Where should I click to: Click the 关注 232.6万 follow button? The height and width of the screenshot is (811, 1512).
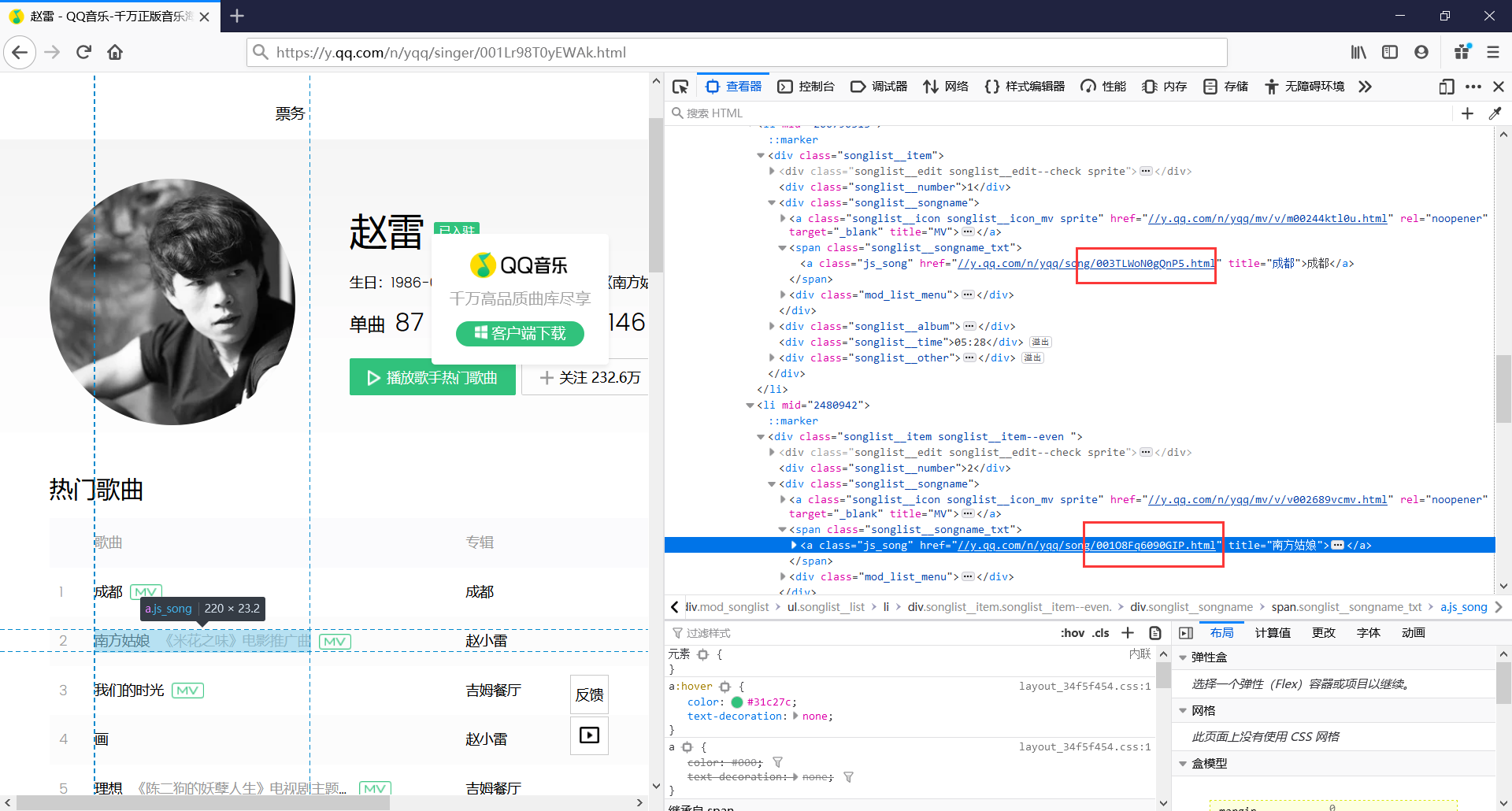pyautogui.click(x=586, y=378)
